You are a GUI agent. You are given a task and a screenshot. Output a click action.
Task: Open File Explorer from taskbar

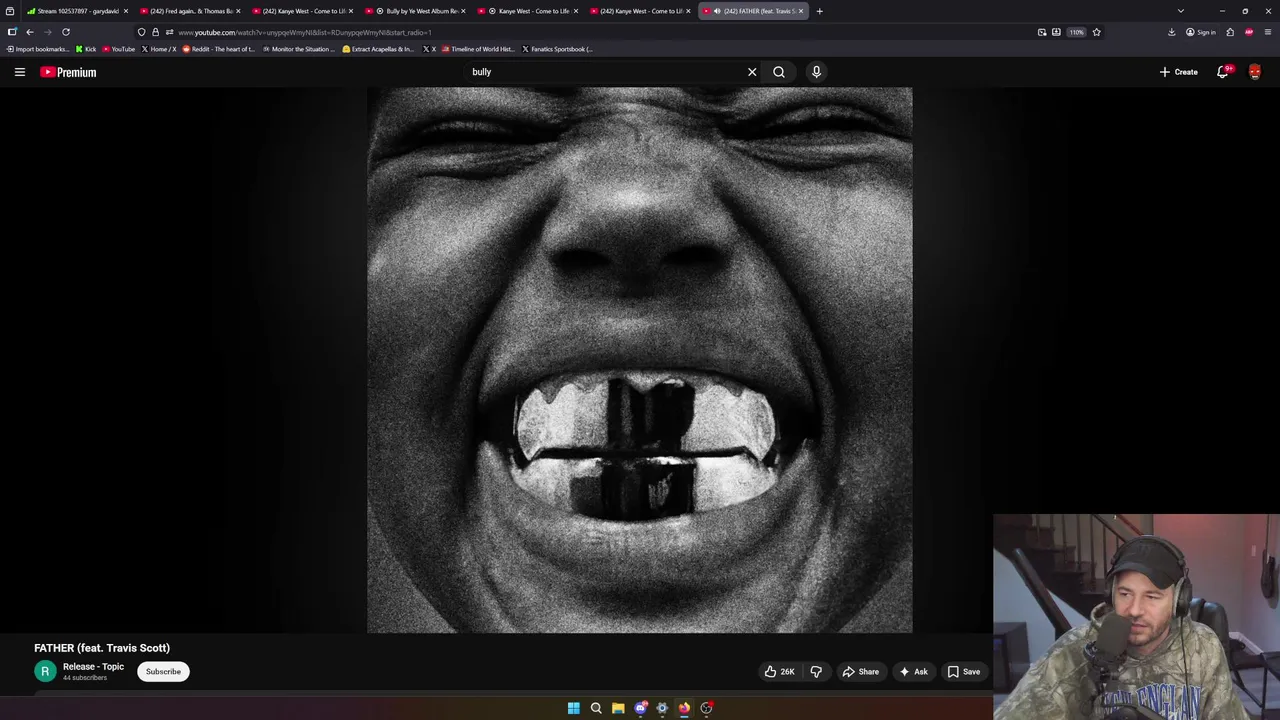tap(618, 708)
